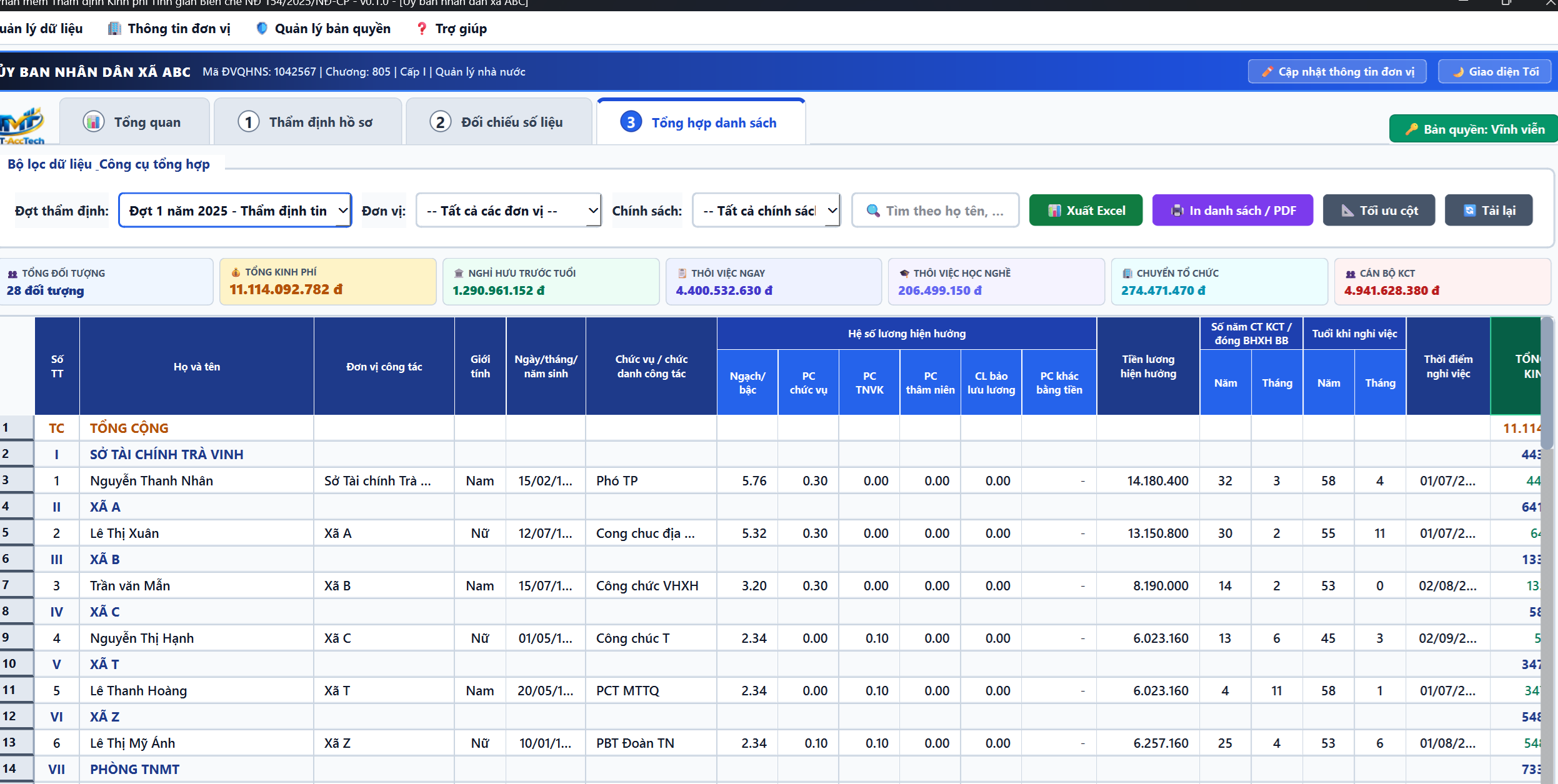Click the PHÒNG TNMT group row
This screenshot has width=1558, height=784.
coord(770,770)
